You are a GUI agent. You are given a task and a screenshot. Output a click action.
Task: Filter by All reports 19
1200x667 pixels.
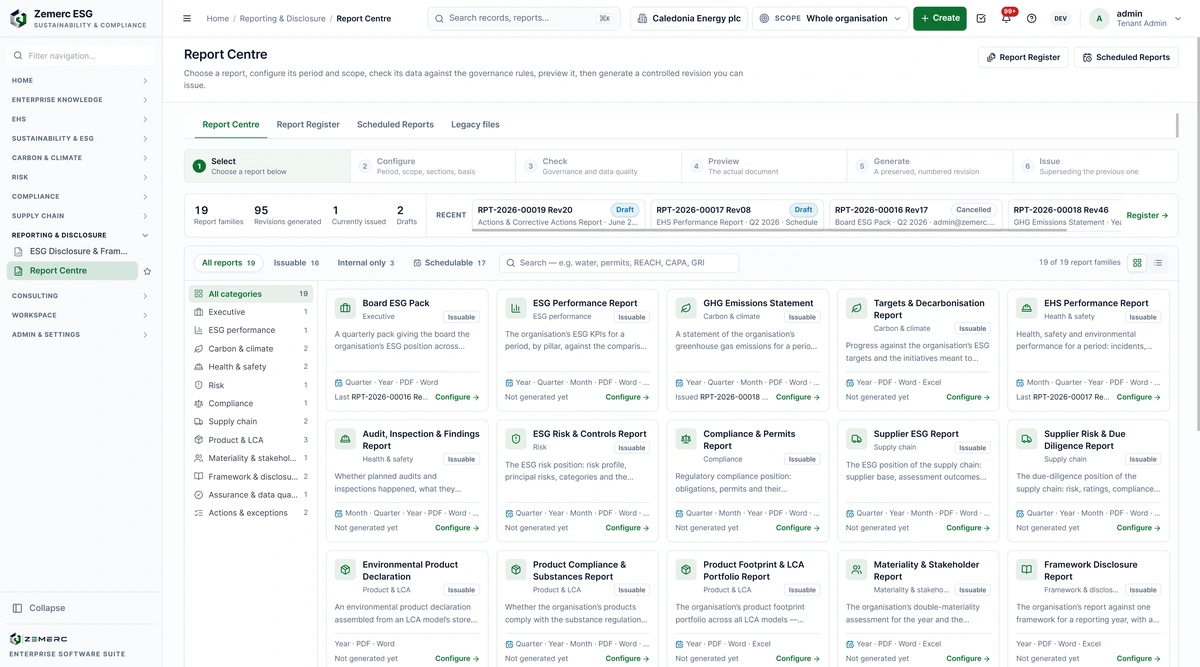(229, 263)
